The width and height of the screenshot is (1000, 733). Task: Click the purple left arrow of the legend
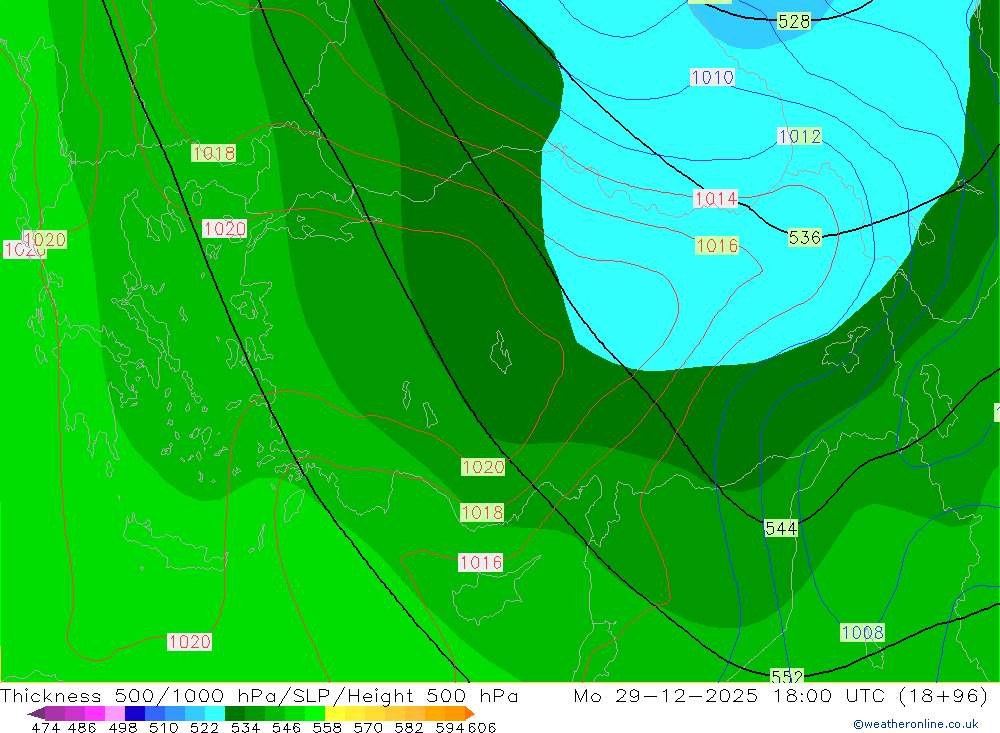click(36, 713)
